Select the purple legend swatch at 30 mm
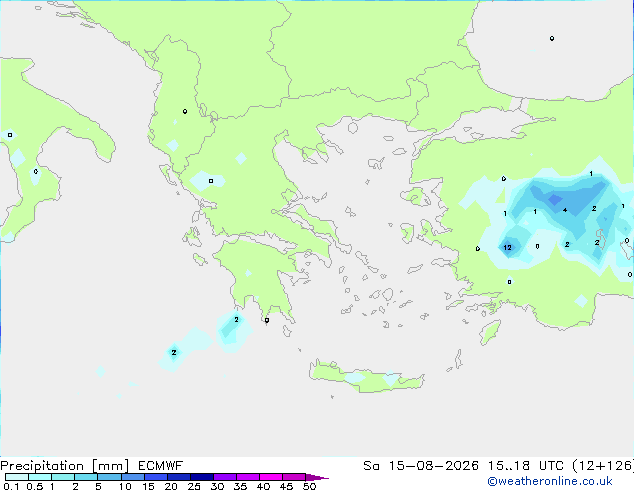This screenshot has height=490, width=634. click(225, 477)
